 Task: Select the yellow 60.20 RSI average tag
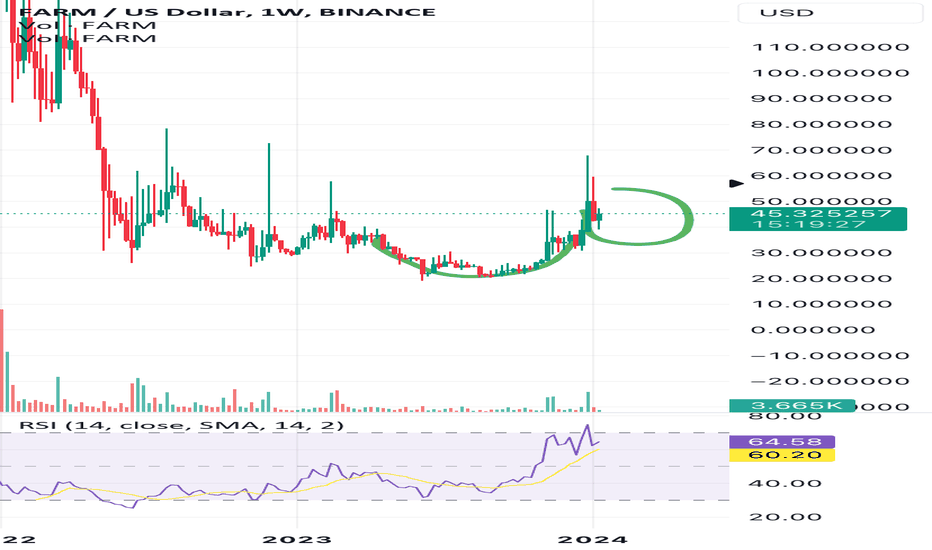tap(782, 455)
